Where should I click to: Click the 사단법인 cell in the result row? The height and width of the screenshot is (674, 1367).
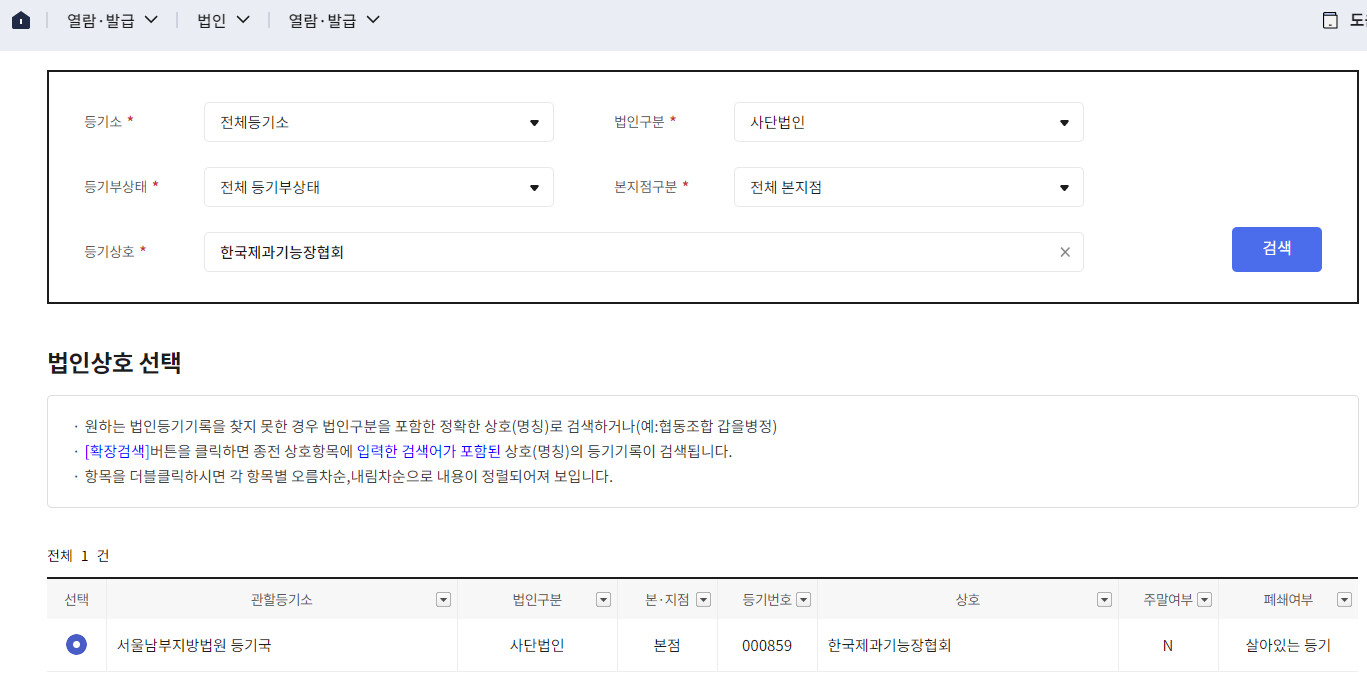pyautogui.click(x=537, y=646)
